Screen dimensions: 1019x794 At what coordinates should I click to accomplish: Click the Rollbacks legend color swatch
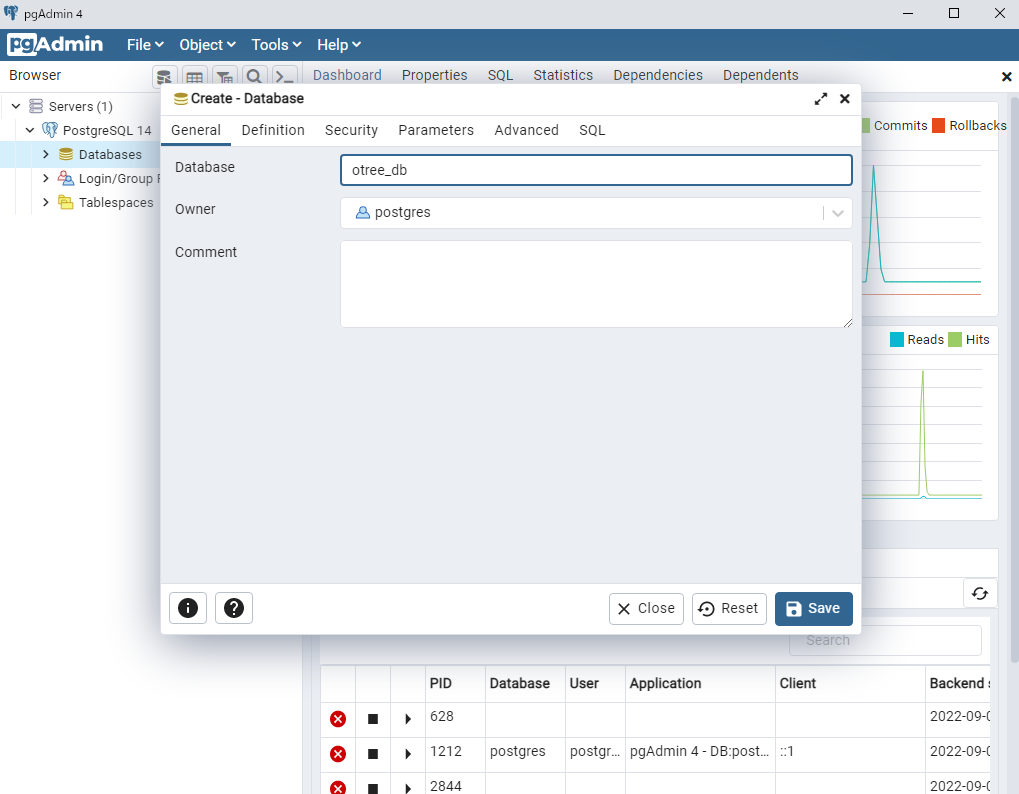click(x=938, y=125)
